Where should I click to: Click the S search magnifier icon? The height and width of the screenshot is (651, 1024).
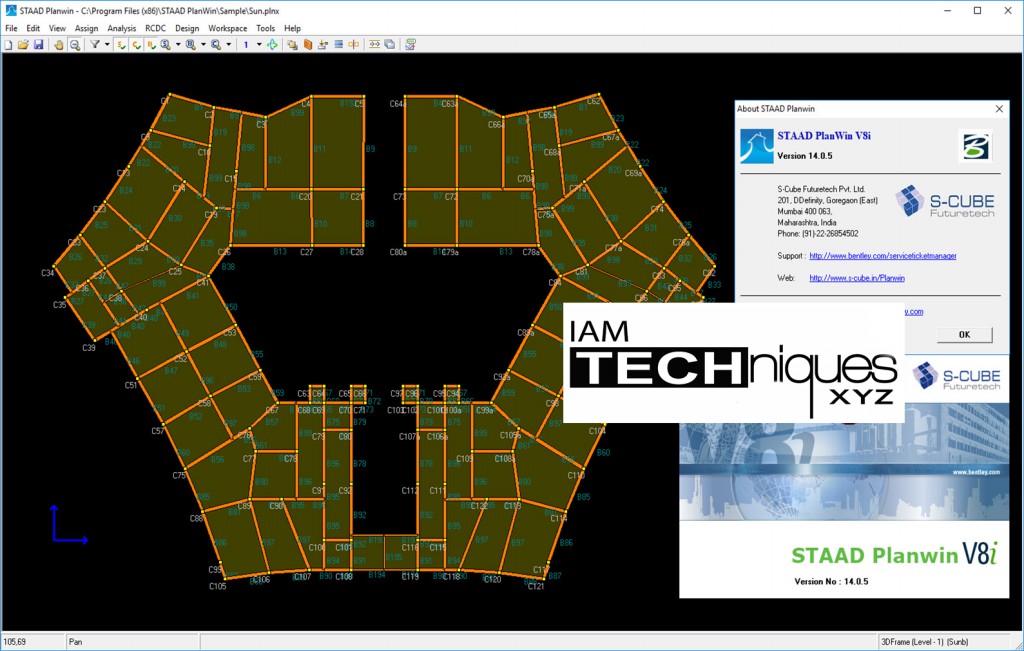pos(166,44)
